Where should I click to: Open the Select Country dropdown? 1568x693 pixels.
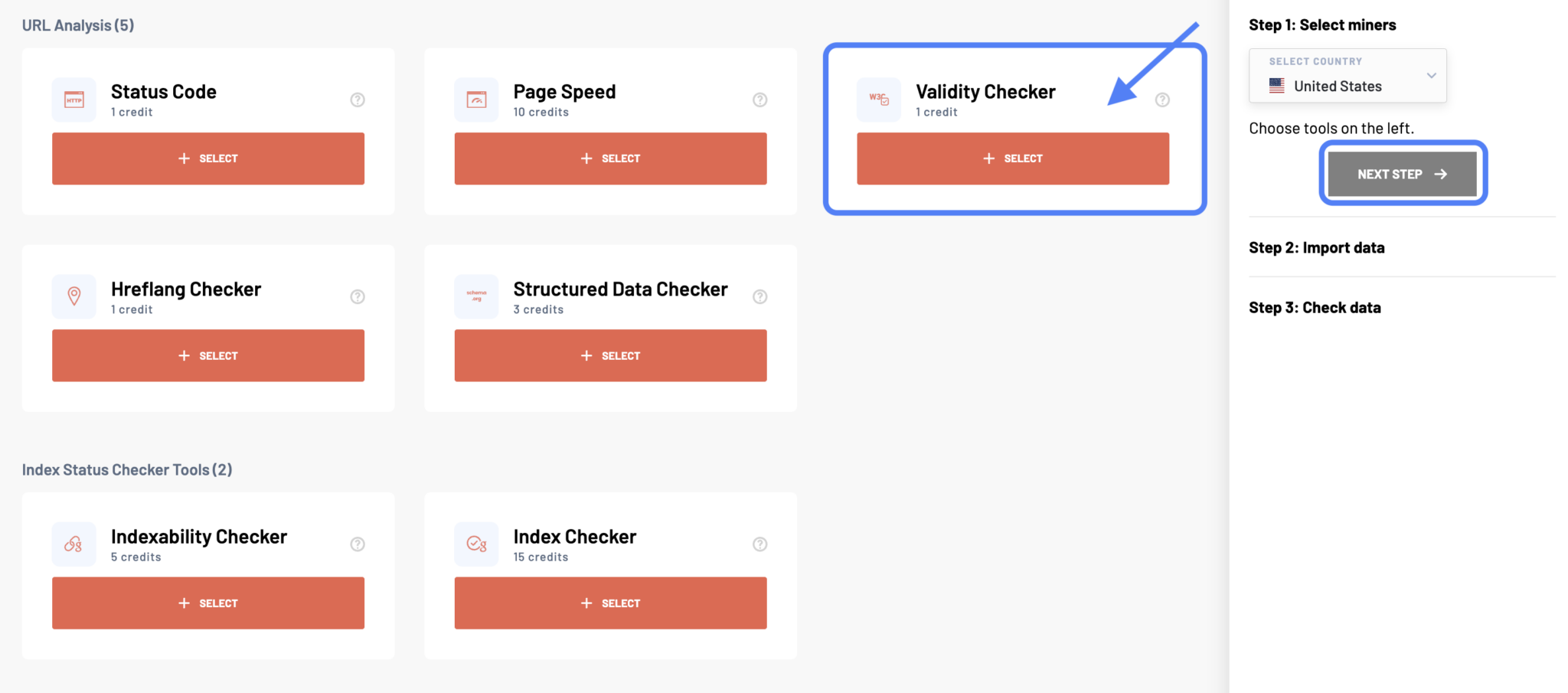point(1347,75)
